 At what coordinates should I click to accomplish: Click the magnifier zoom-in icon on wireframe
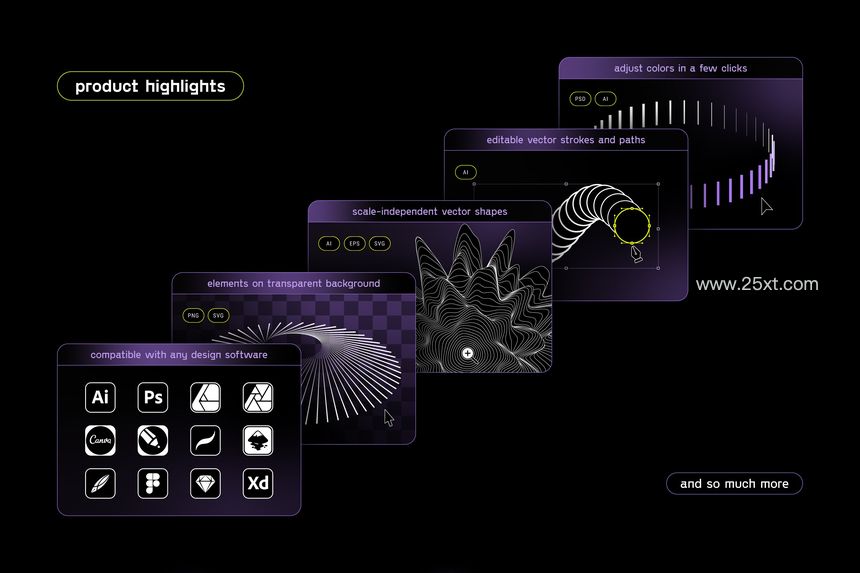tap(469, 355)
